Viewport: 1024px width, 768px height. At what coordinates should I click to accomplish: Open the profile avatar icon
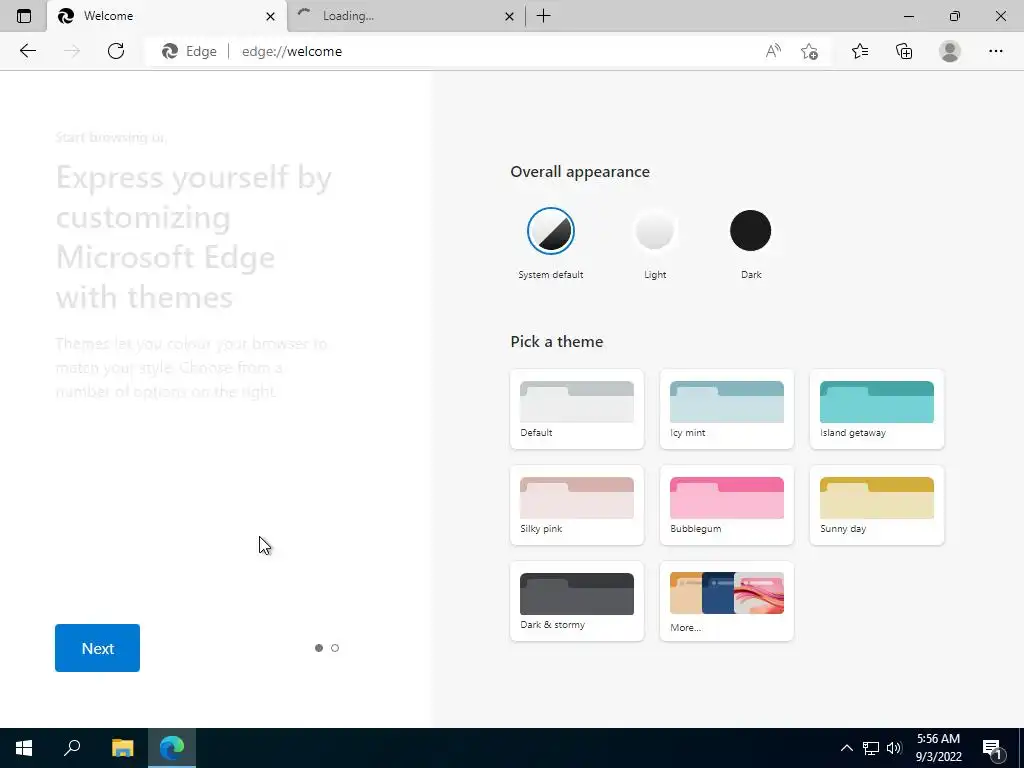pos(950,51)
